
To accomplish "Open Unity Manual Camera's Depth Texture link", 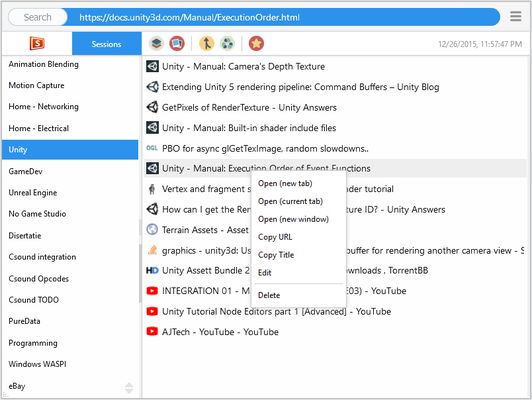I will pyautogui.click(x=243, y=66).
